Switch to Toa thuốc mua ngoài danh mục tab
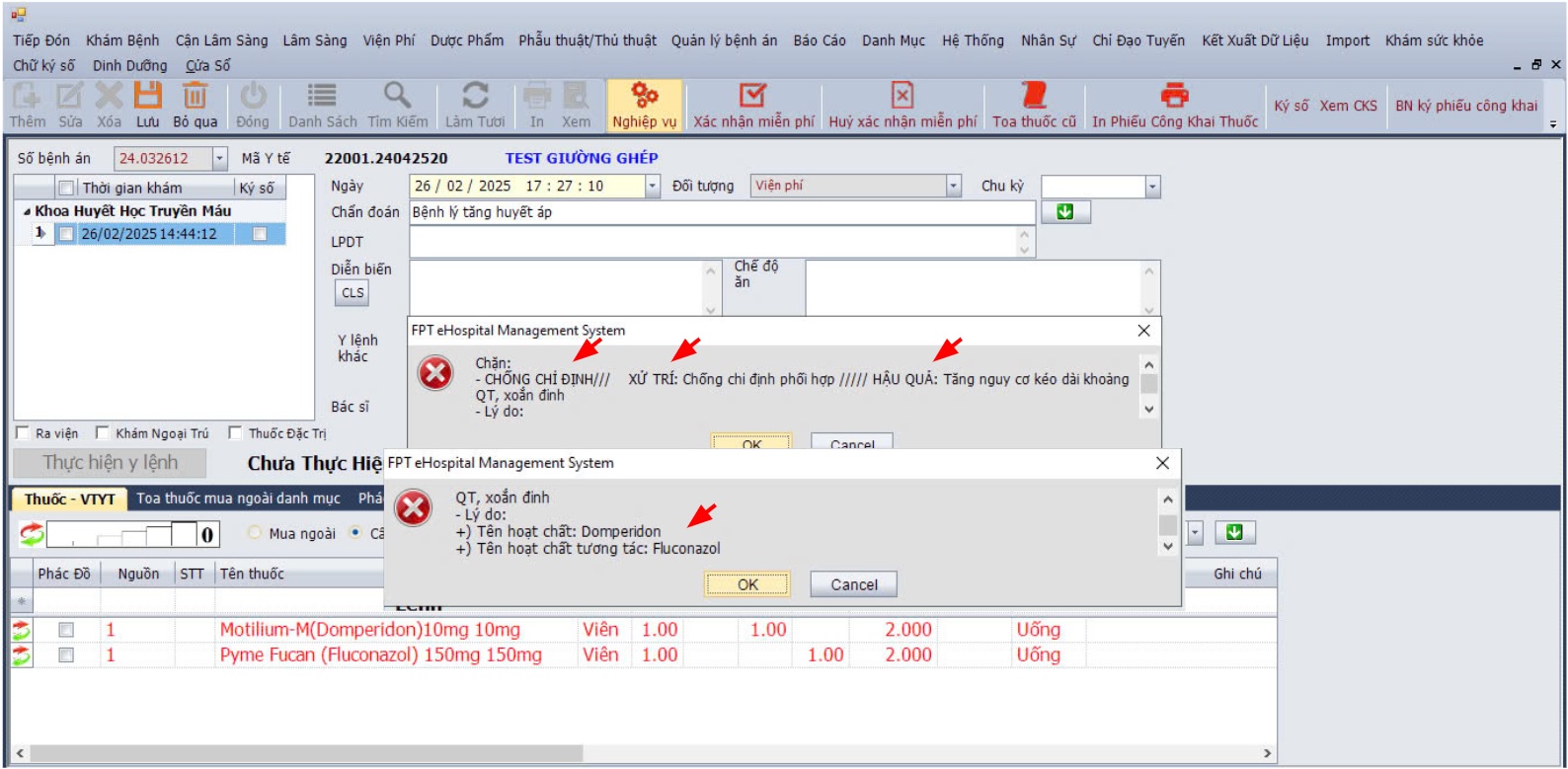1568x769 pixels. [238, 499]
